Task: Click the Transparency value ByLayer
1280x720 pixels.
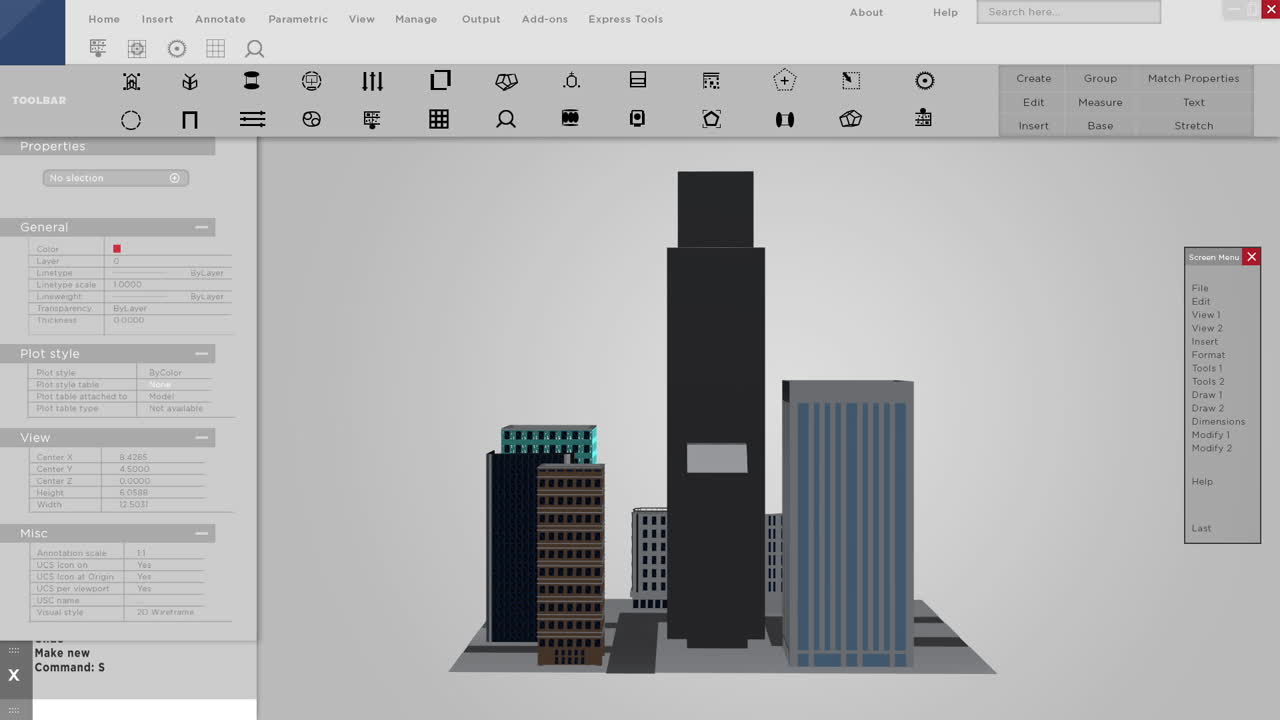Action: pos(130,309)
